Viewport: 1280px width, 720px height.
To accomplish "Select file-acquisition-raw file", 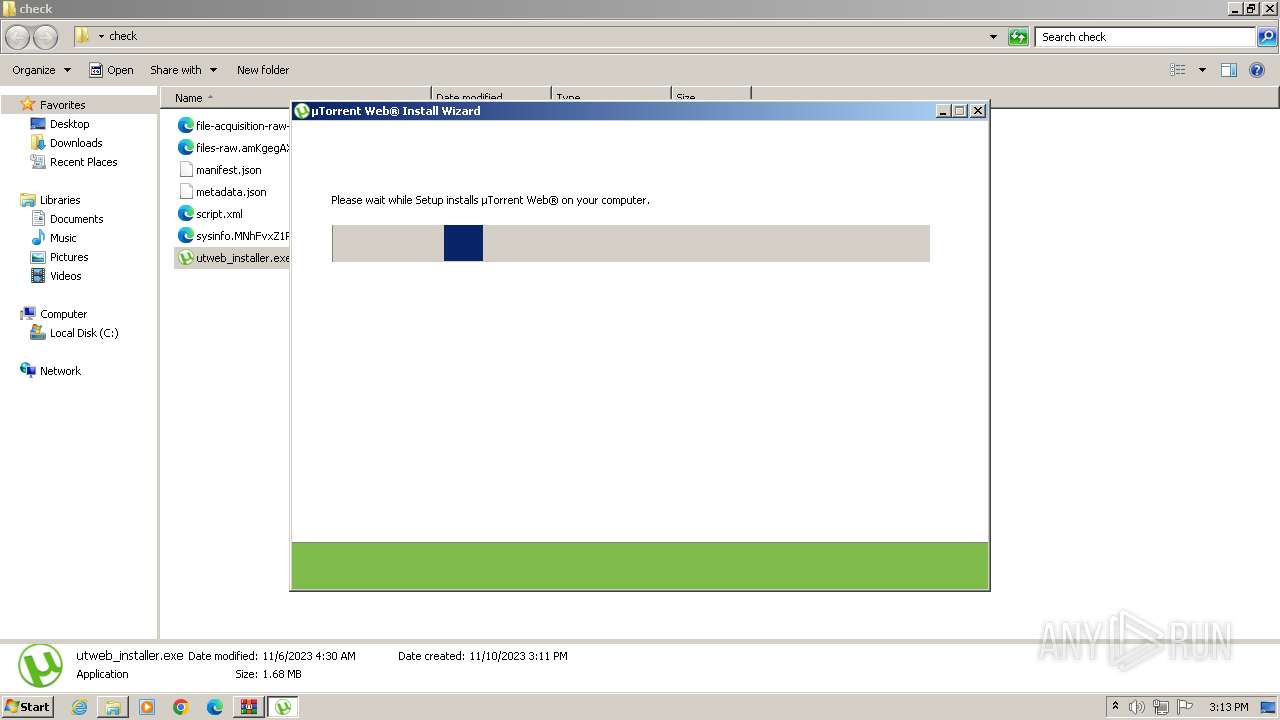I will click(233, 126).
